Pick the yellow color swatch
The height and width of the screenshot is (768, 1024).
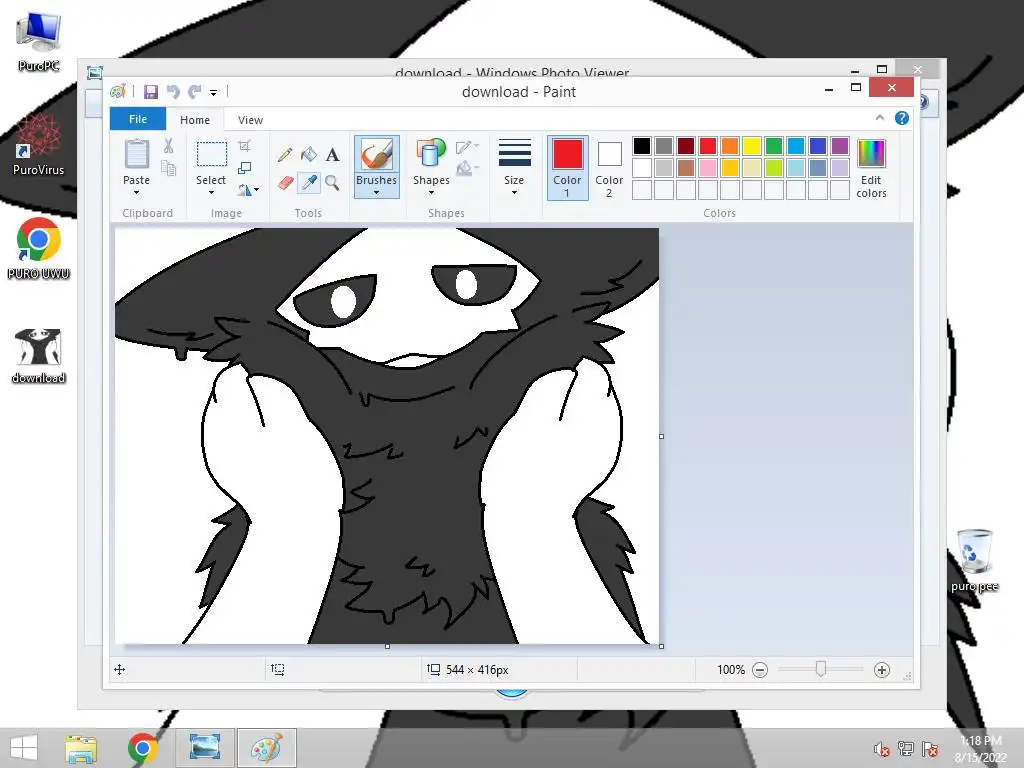coord(752,146)
